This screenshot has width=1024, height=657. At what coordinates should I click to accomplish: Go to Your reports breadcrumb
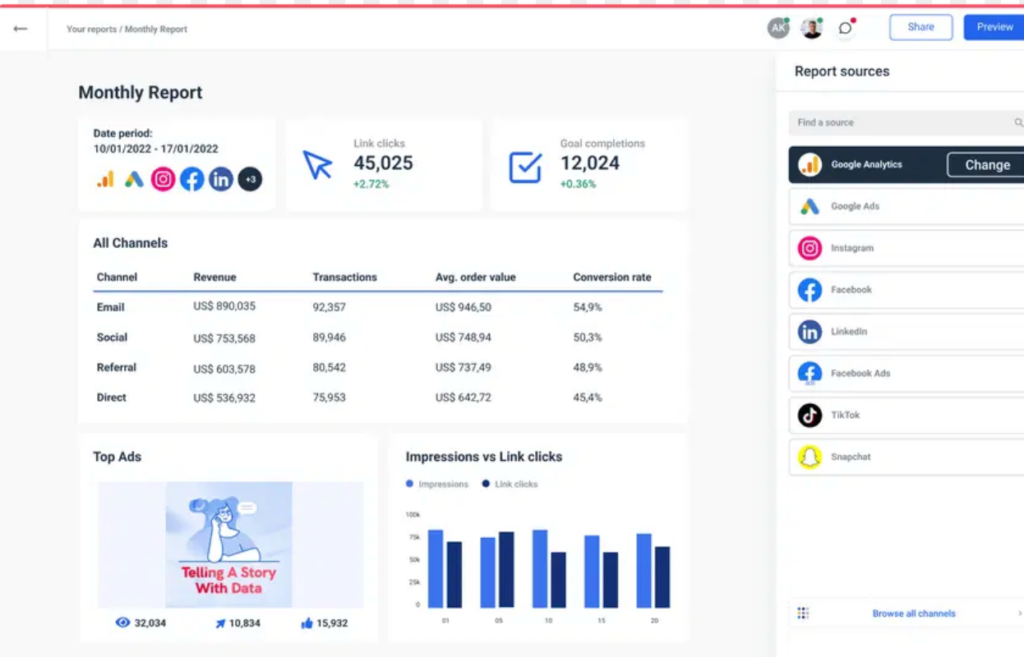[91, 29]
